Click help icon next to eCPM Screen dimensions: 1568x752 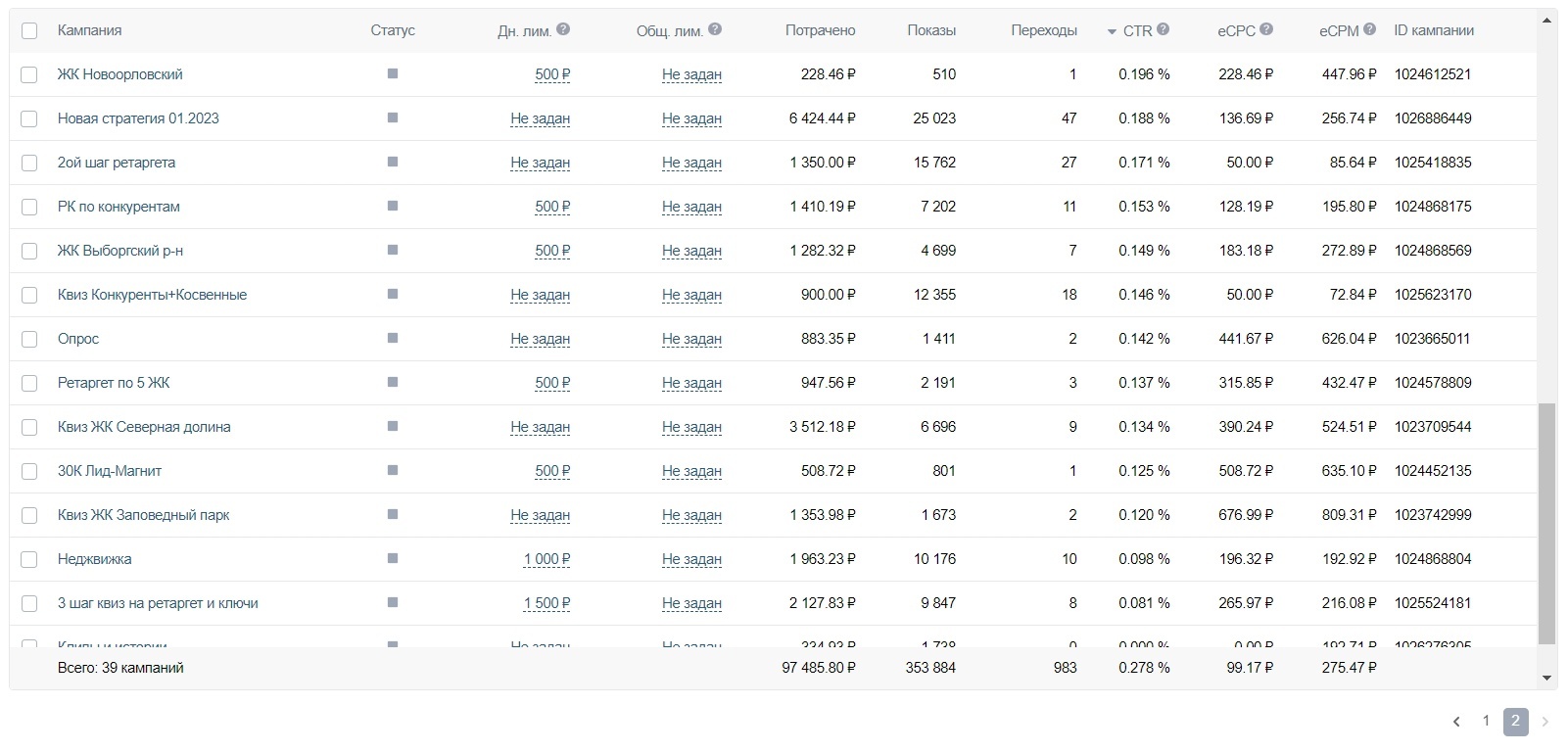[1369, 29]
